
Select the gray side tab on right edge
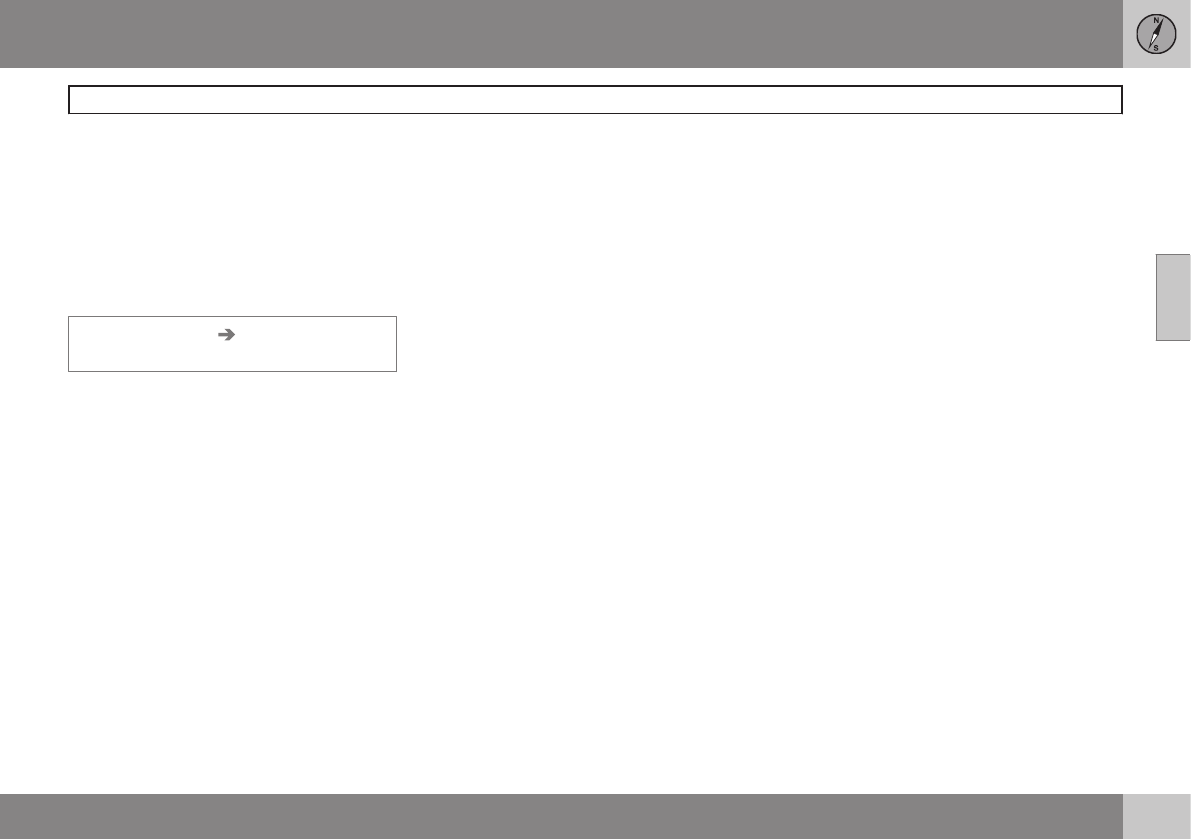click(x=1173, y=298)
